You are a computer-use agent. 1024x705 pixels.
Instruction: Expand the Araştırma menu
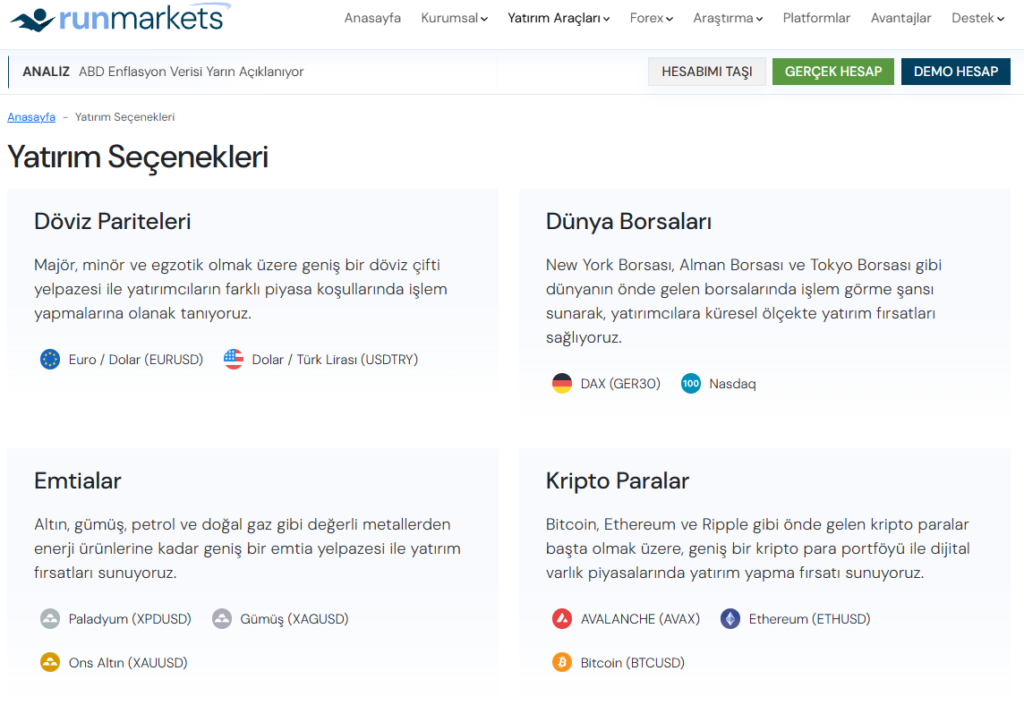point(727,18)
